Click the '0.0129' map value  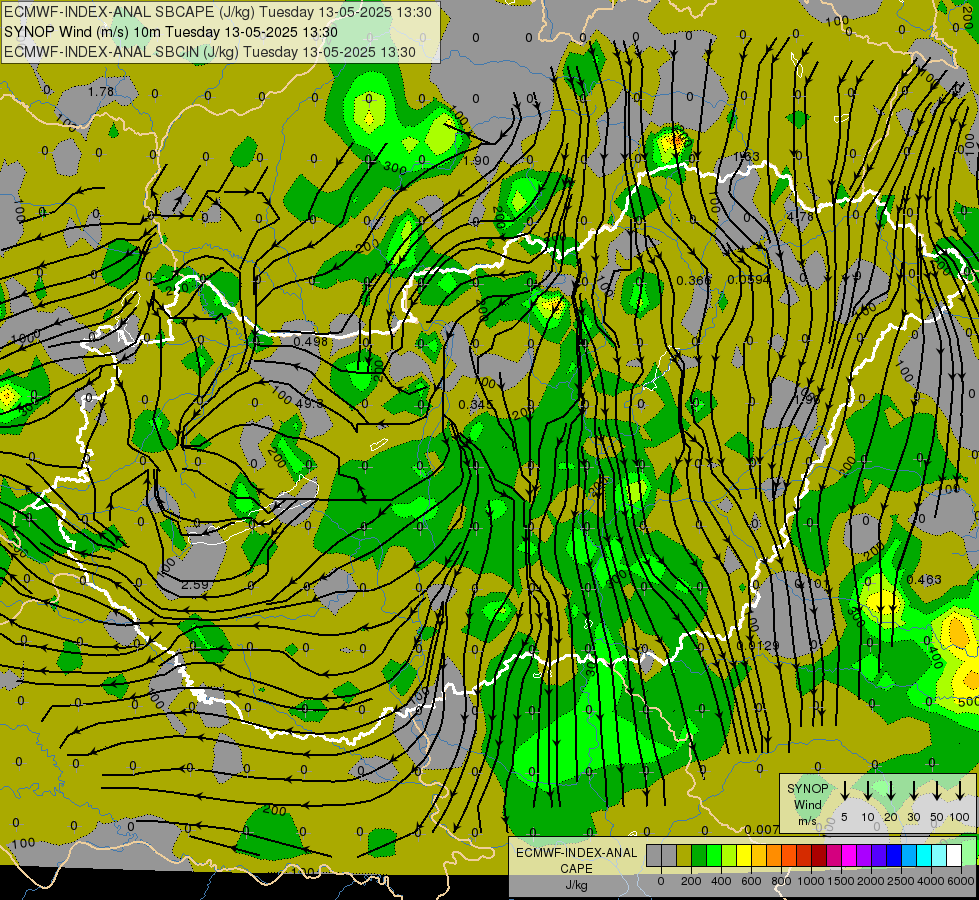tap(758, 646)
